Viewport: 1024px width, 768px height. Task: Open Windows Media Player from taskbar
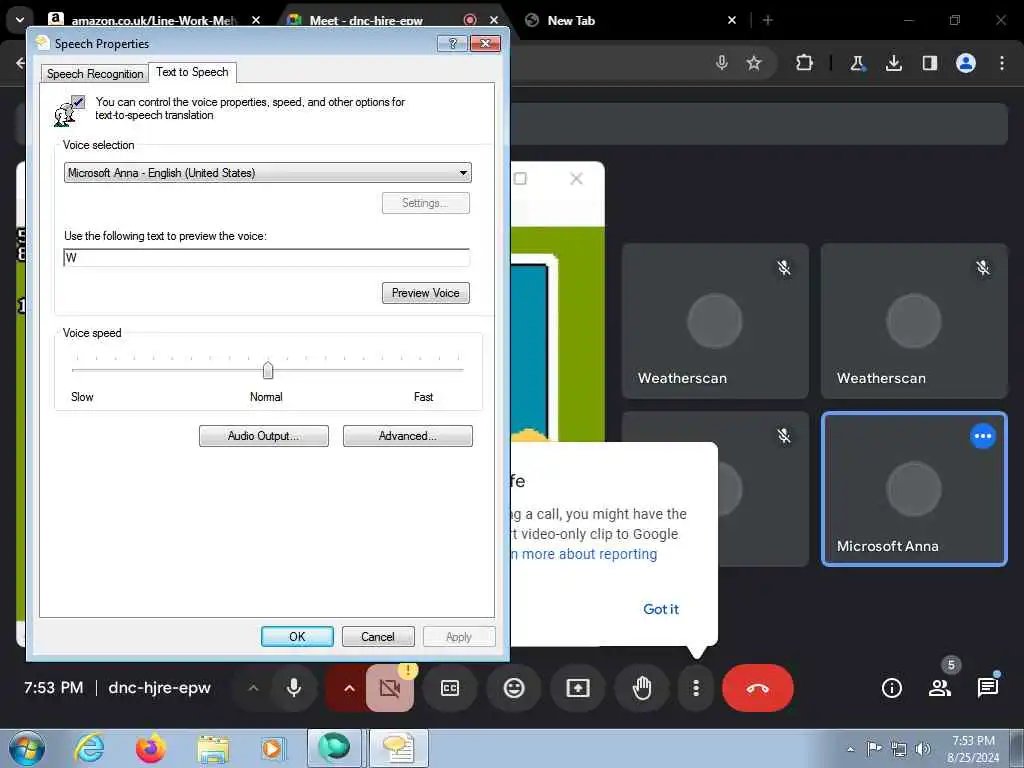pos(272,748)
